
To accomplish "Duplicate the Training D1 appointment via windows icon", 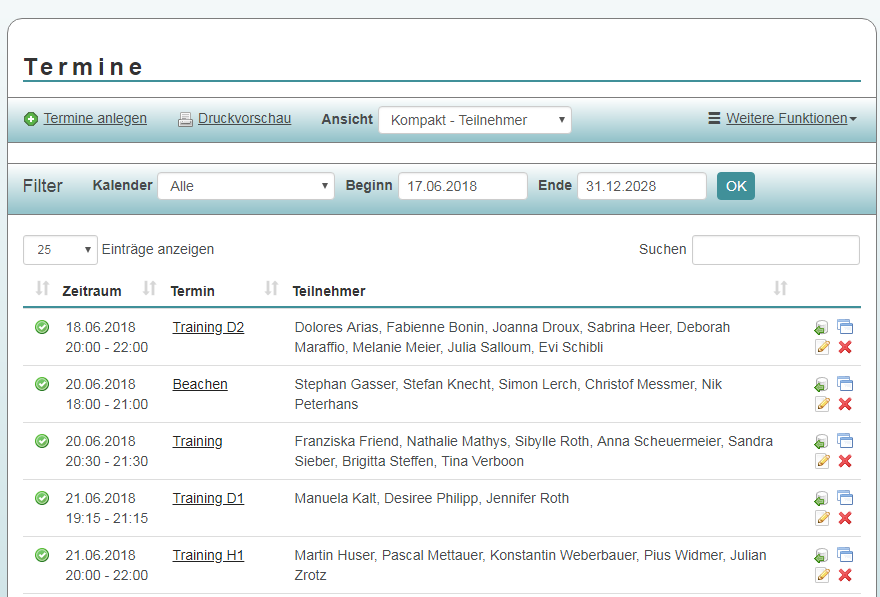I will pyautogui.click(x=845, y=497).
